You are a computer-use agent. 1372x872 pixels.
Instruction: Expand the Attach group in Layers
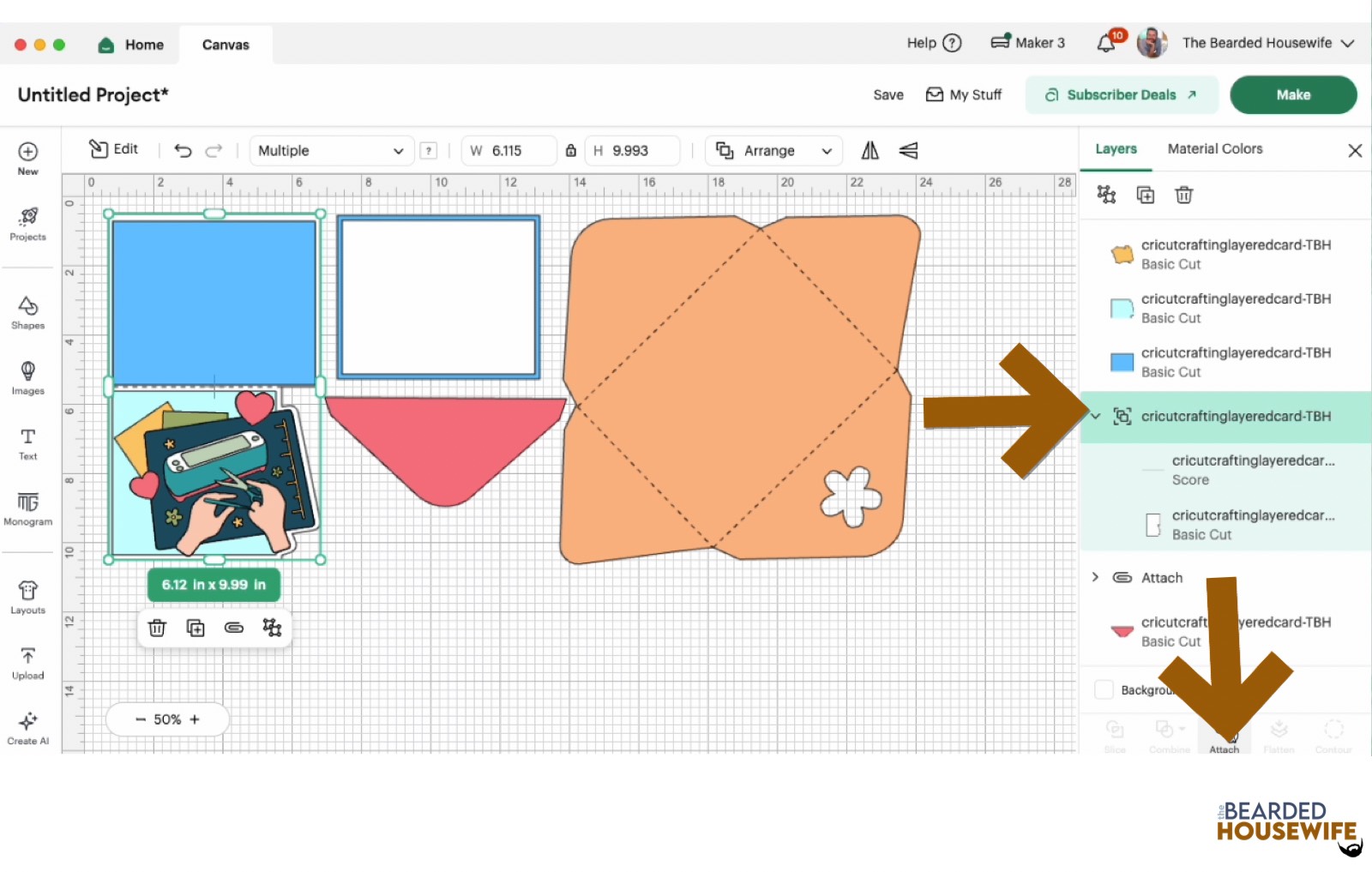tap(1095, 577)
